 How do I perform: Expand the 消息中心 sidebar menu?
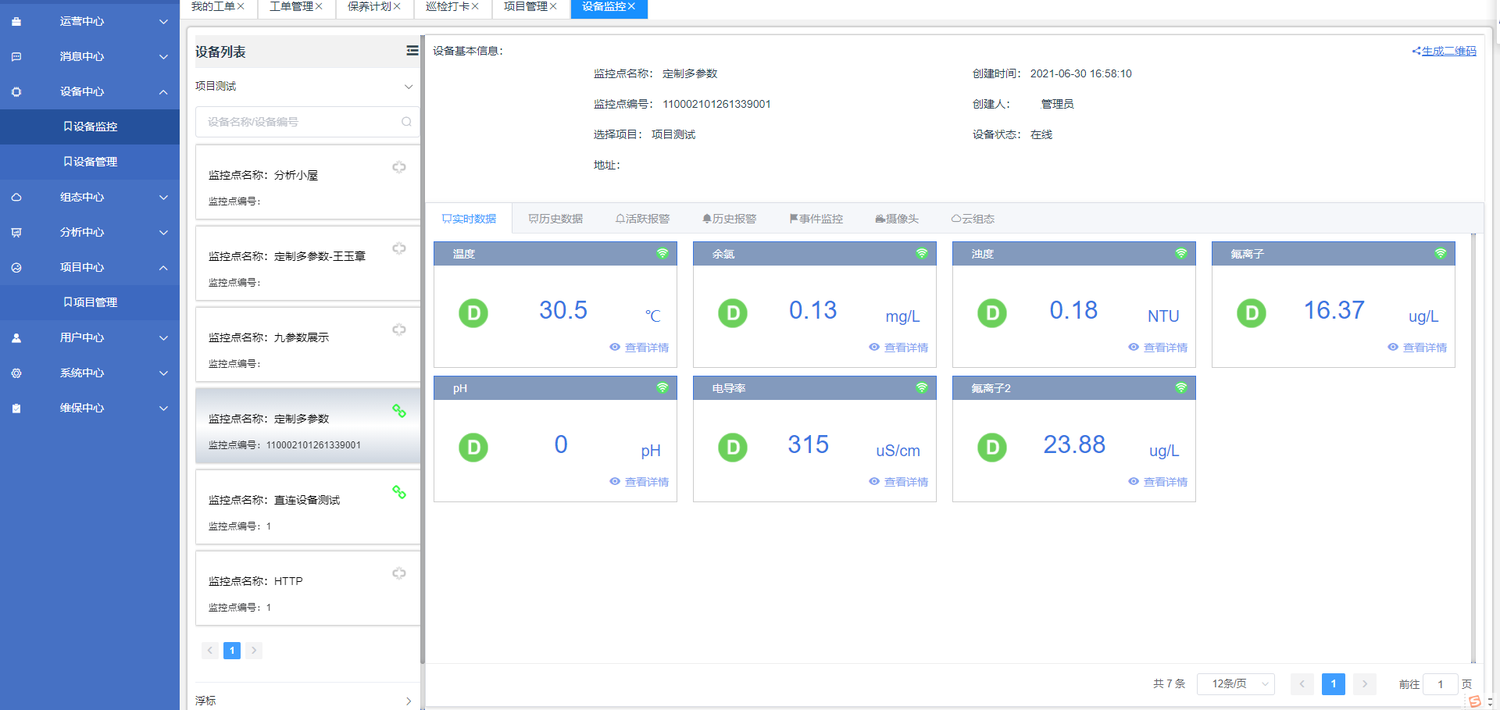[x=164, y=57]
